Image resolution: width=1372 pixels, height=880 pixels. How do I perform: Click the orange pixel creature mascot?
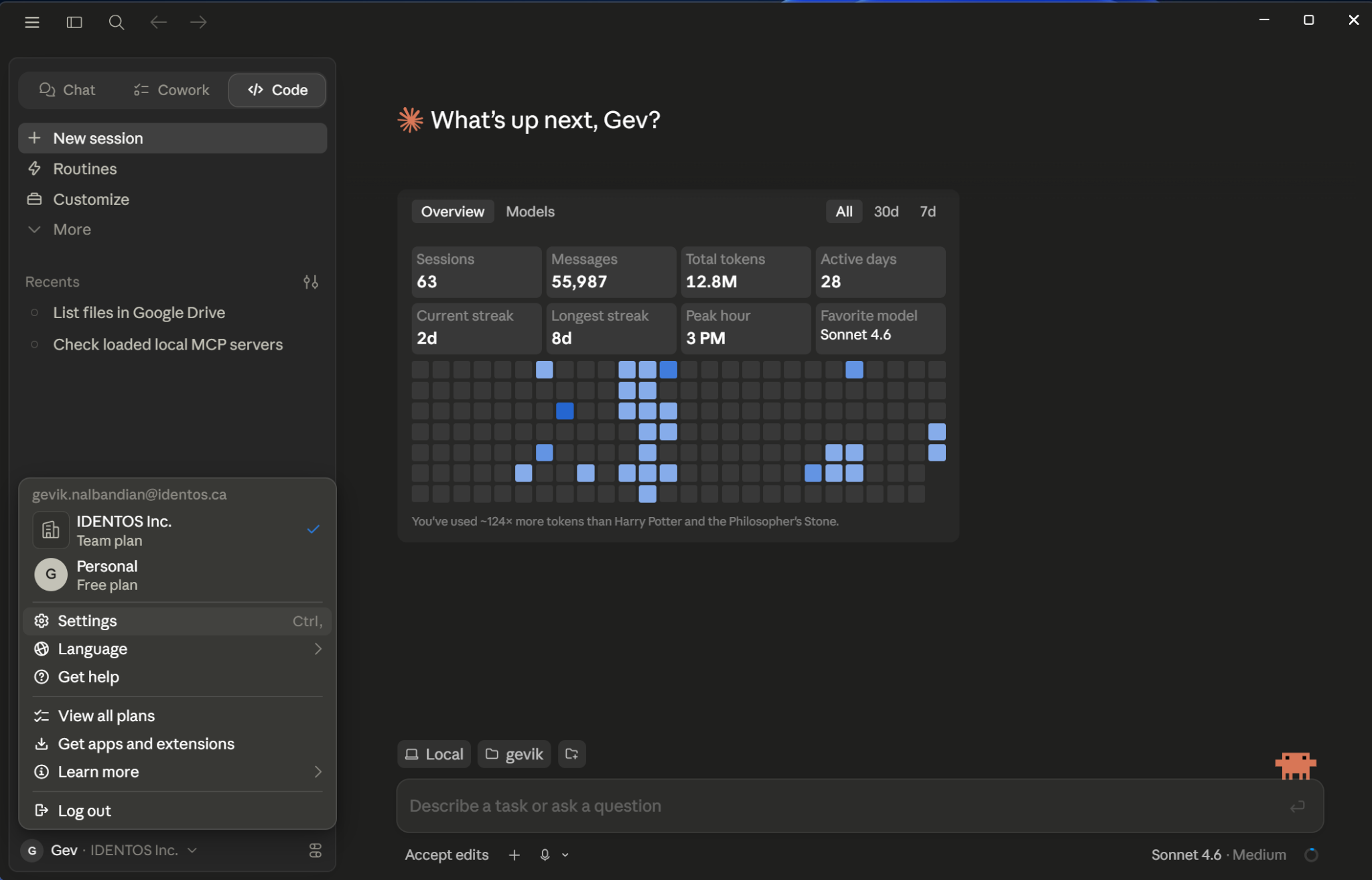(x=1295, y=765)
